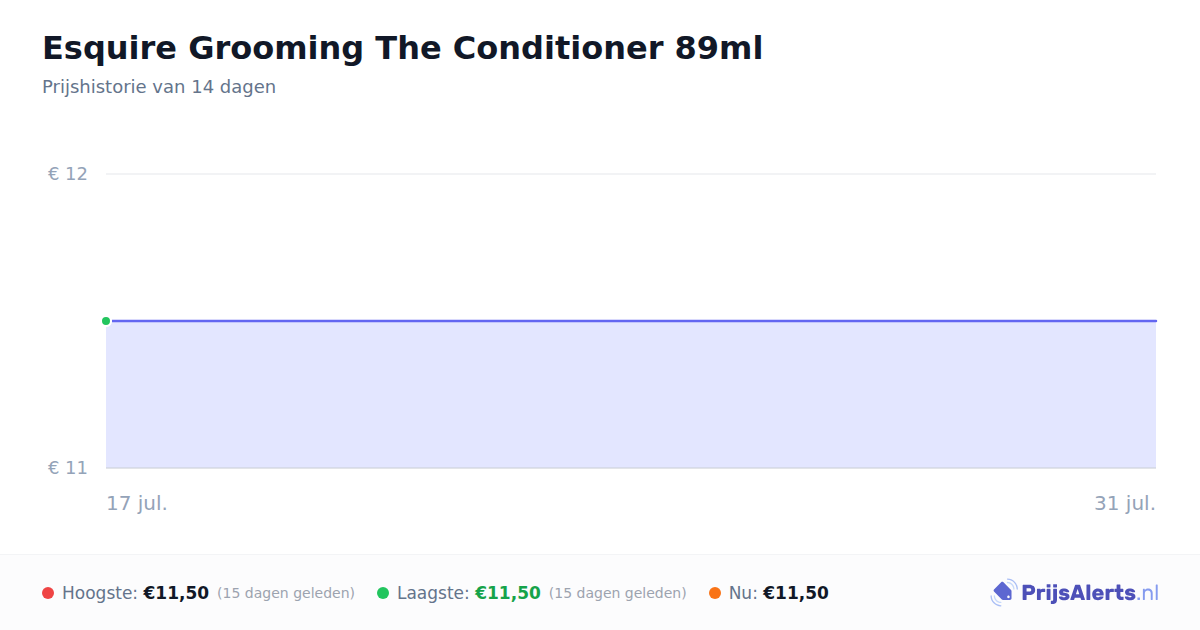Click the shaded area under price line
The width and height of the screenshot is (1200, 630).
point(631,395)
